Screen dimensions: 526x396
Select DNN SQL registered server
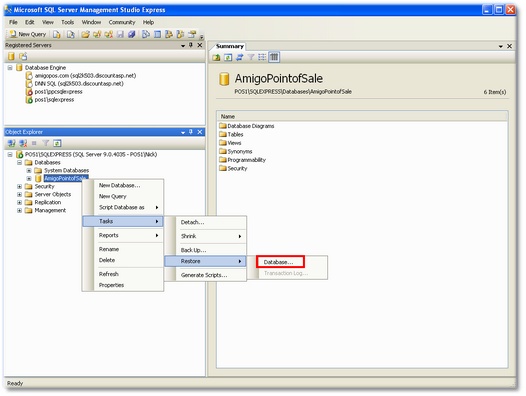pos(79,84)
